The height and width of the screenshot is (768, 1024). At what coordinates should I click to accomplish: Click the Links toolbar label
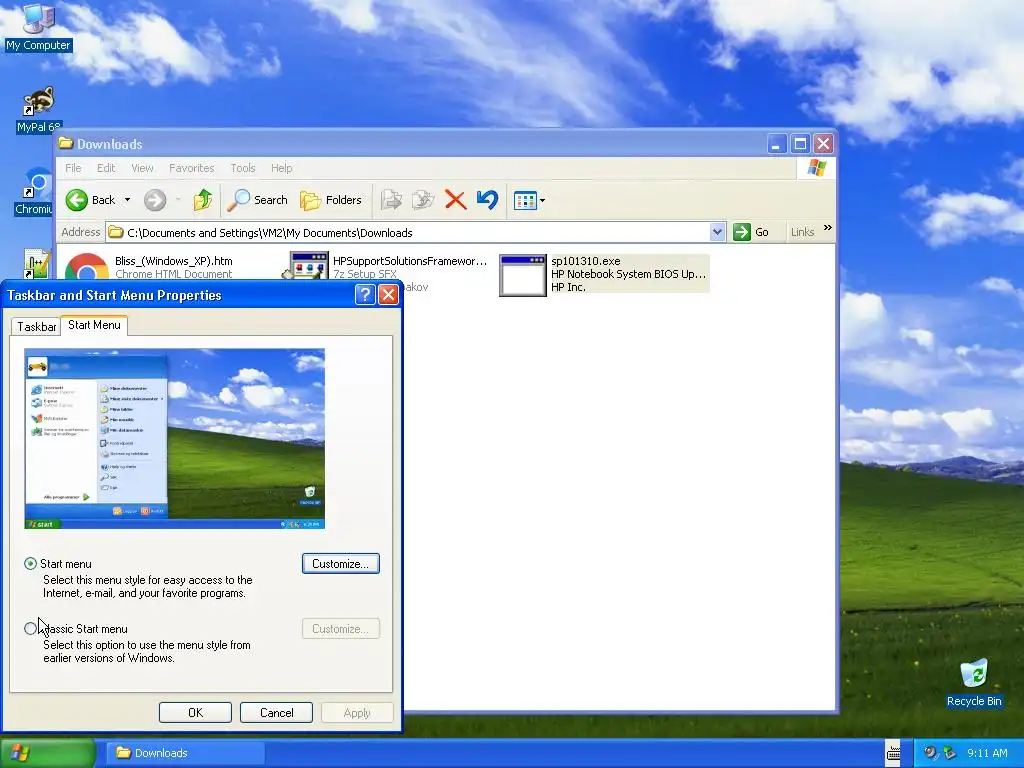coord(802,232)
